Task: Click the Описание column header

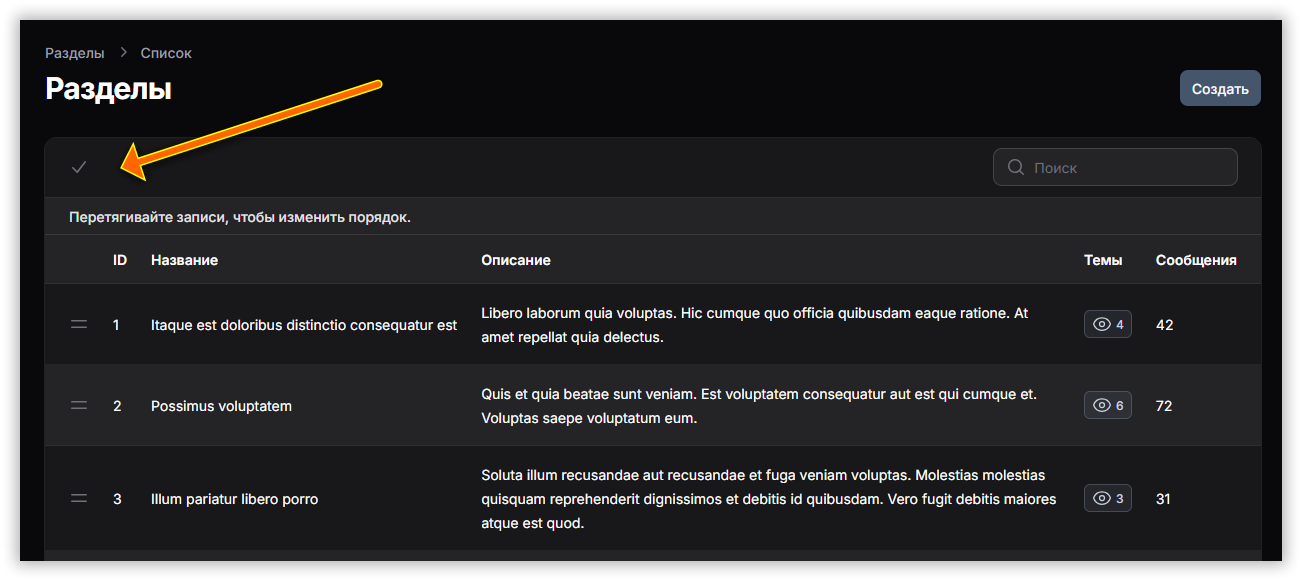Action: tap(516, 260)
